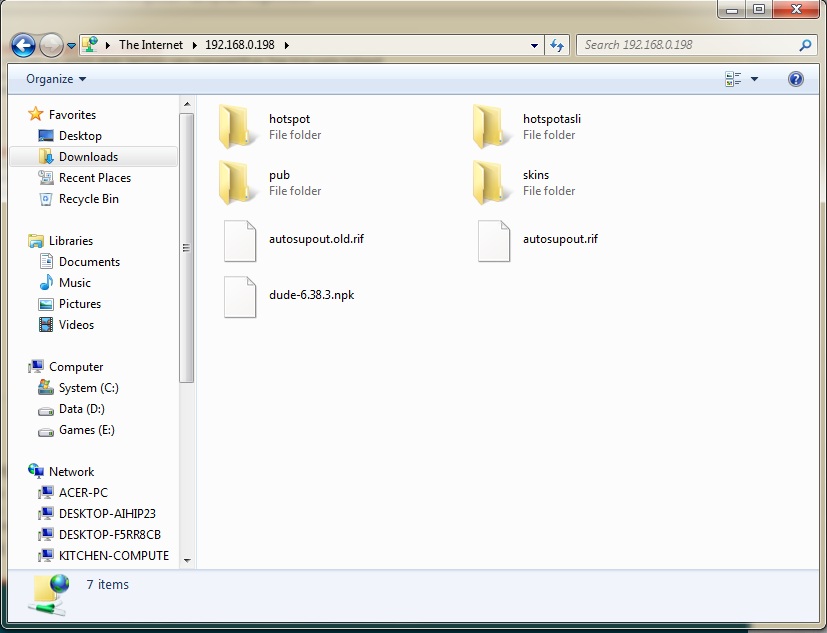Open the Help button on the toolbar
This screenshot has width=827, height=633.
[x=795, y=78]
